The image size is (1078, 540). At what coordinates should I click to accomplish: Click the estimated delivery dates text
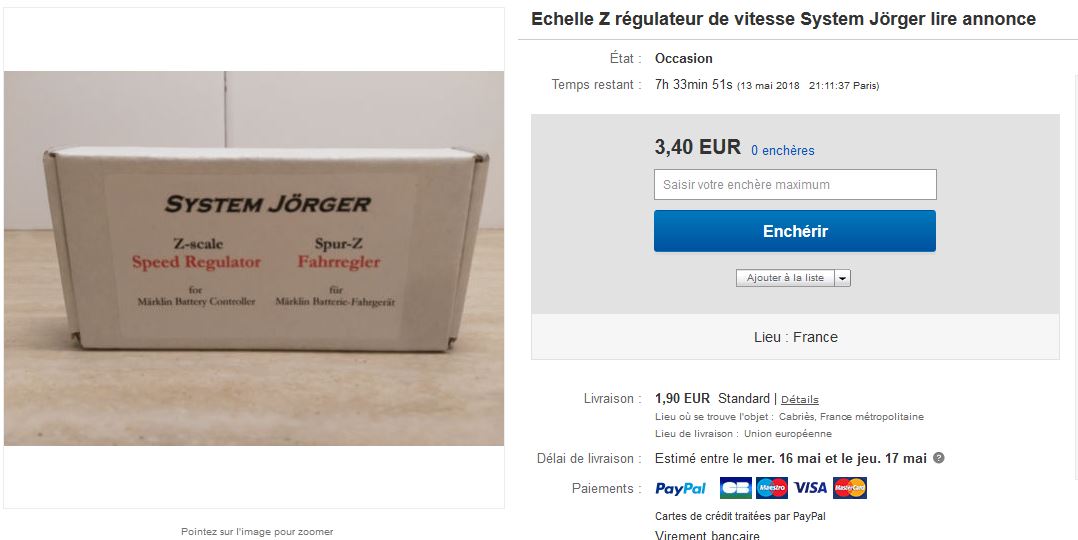click(791, 458)
